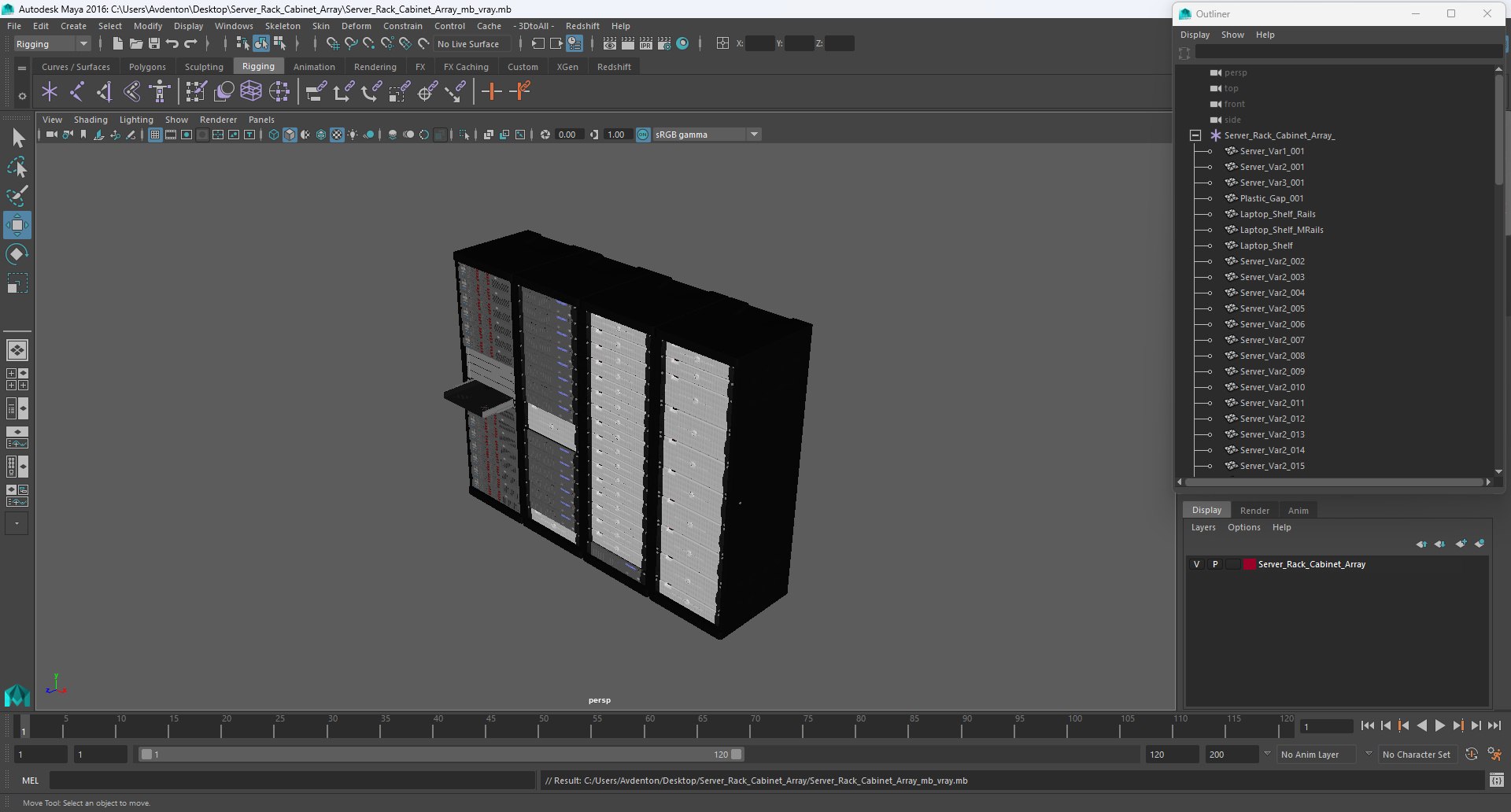The width and height of the screenshot is (1511, 812).
Task: Pick the Select tool arrow
Action: coord(17,138)
